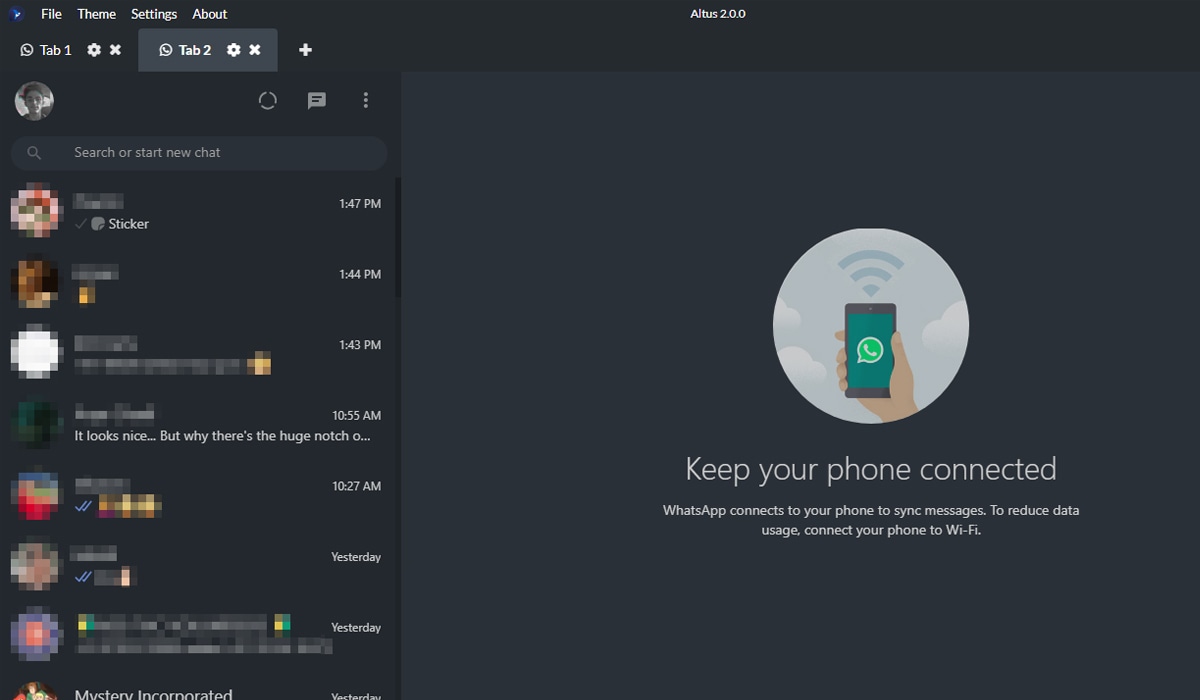
Task: Click the chat list vertical scrollbar
Action: tap(398, 240)
